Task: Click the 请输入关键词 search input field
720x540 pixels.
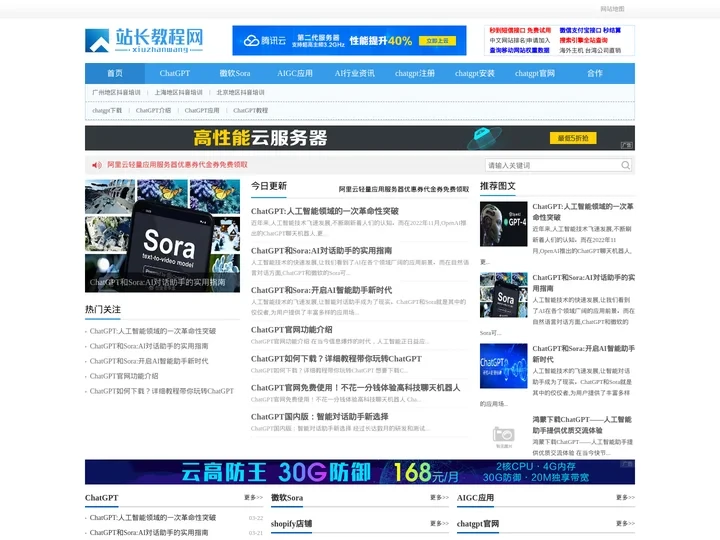Action: (x=552, y=165)
